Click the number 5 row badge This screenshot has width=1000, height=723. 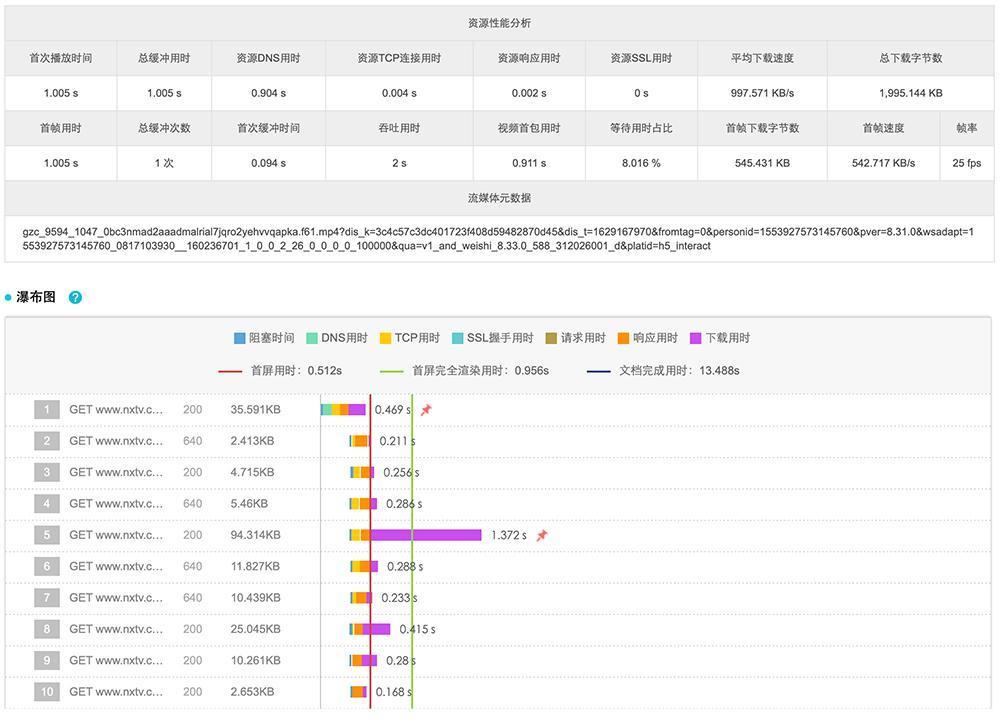[47, 535]
